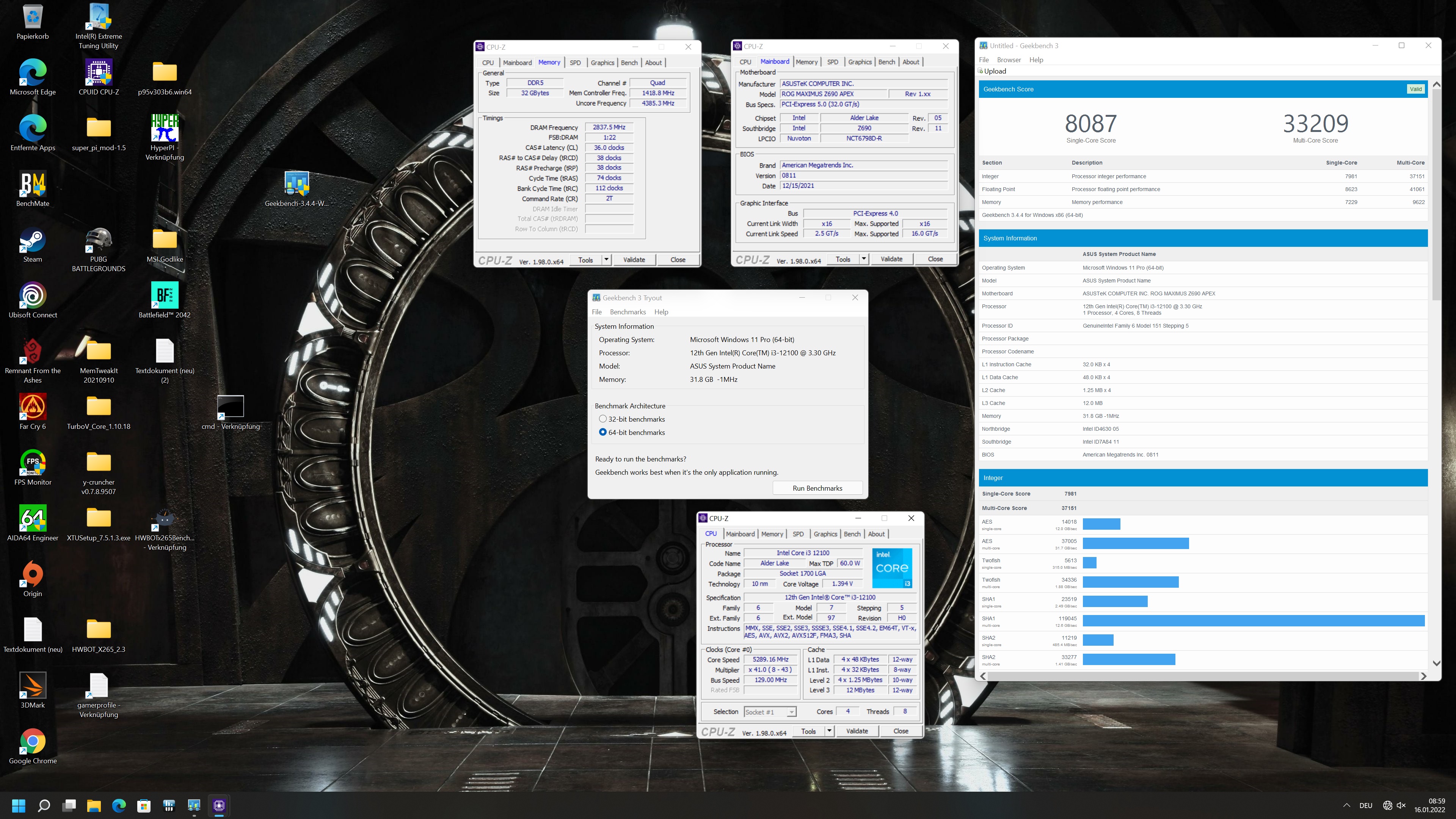
Task: Switch to SPD tab in Memory CPU-Z window
Action: [575, 63]
